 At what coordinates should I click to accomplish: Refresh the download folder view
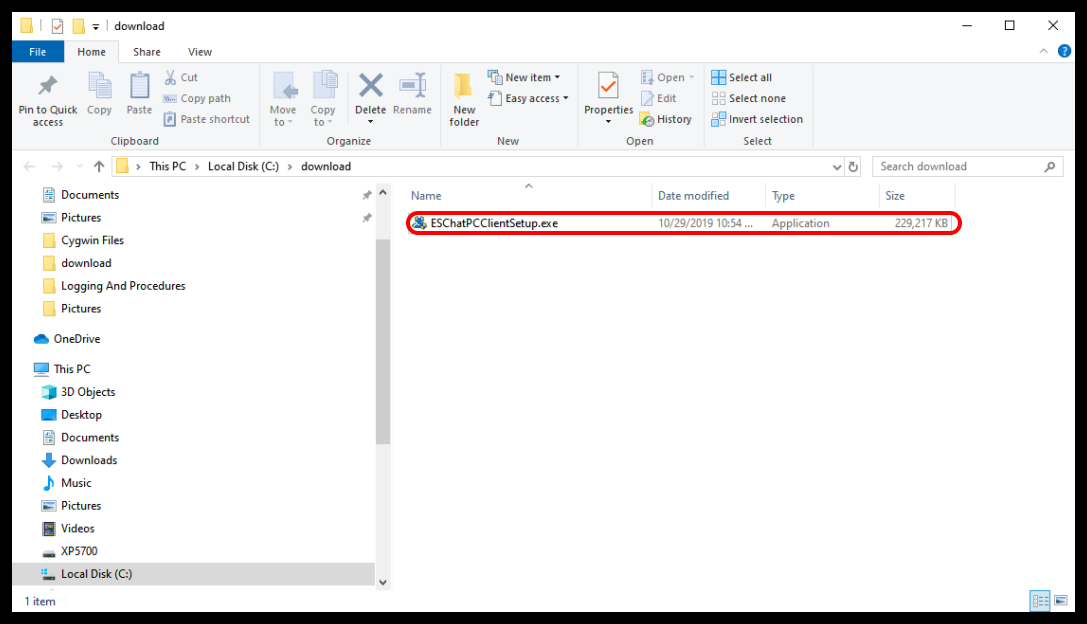pyautogui.click(x=853, y=167)
